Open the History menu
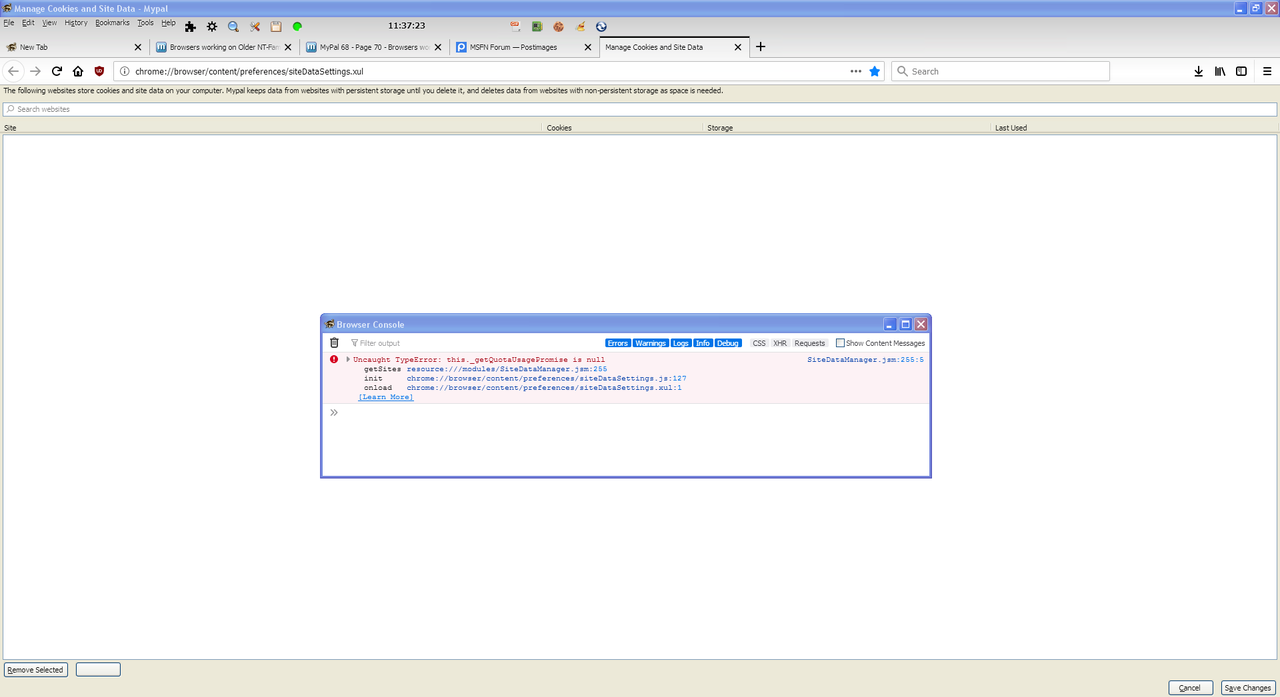 [76, 22]
